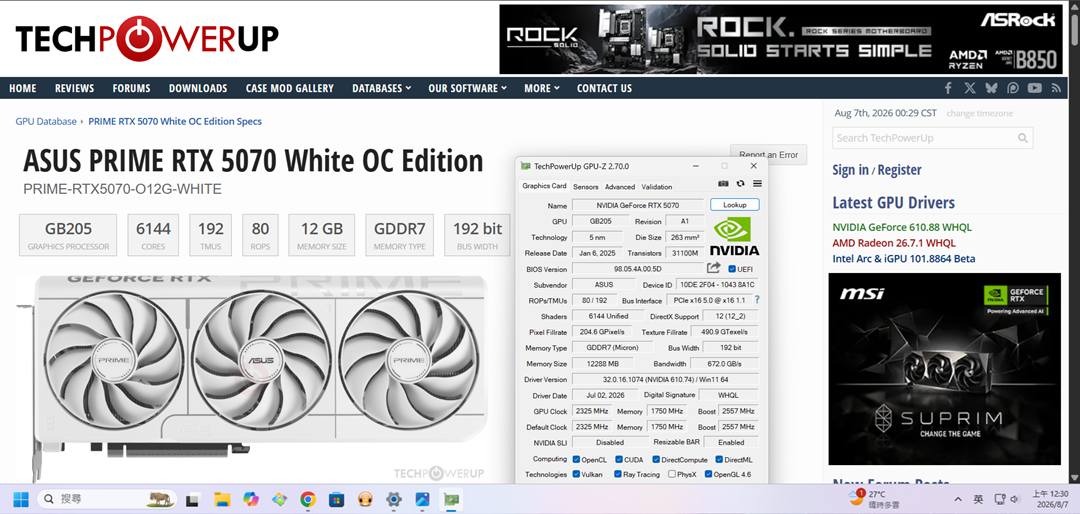Click the search magnifier icon
The height and width of the screenshot is (514, 1080).
[1024, 138]
